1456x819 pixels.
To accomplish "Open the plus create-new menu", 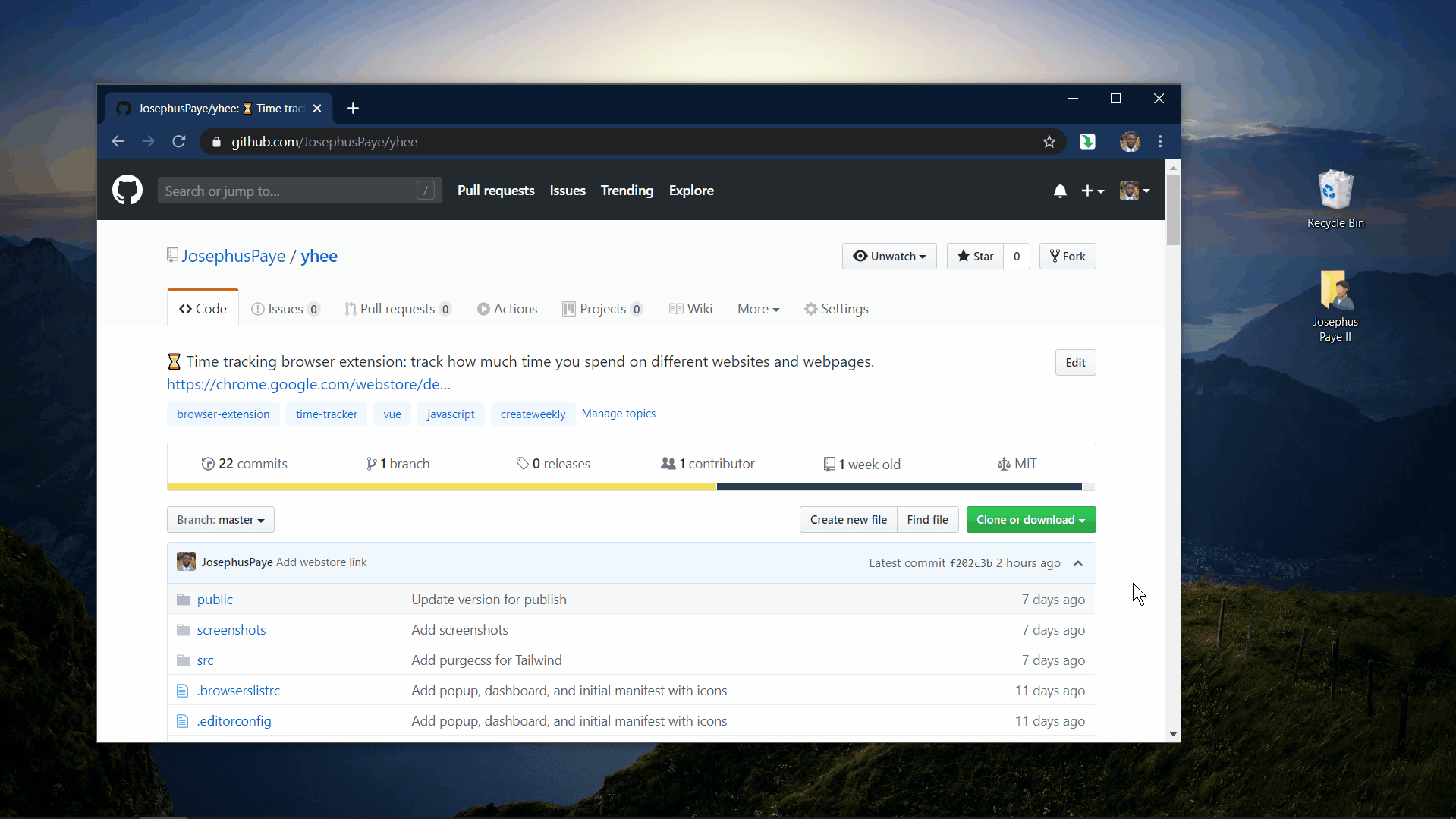I will pos(1093,191).
